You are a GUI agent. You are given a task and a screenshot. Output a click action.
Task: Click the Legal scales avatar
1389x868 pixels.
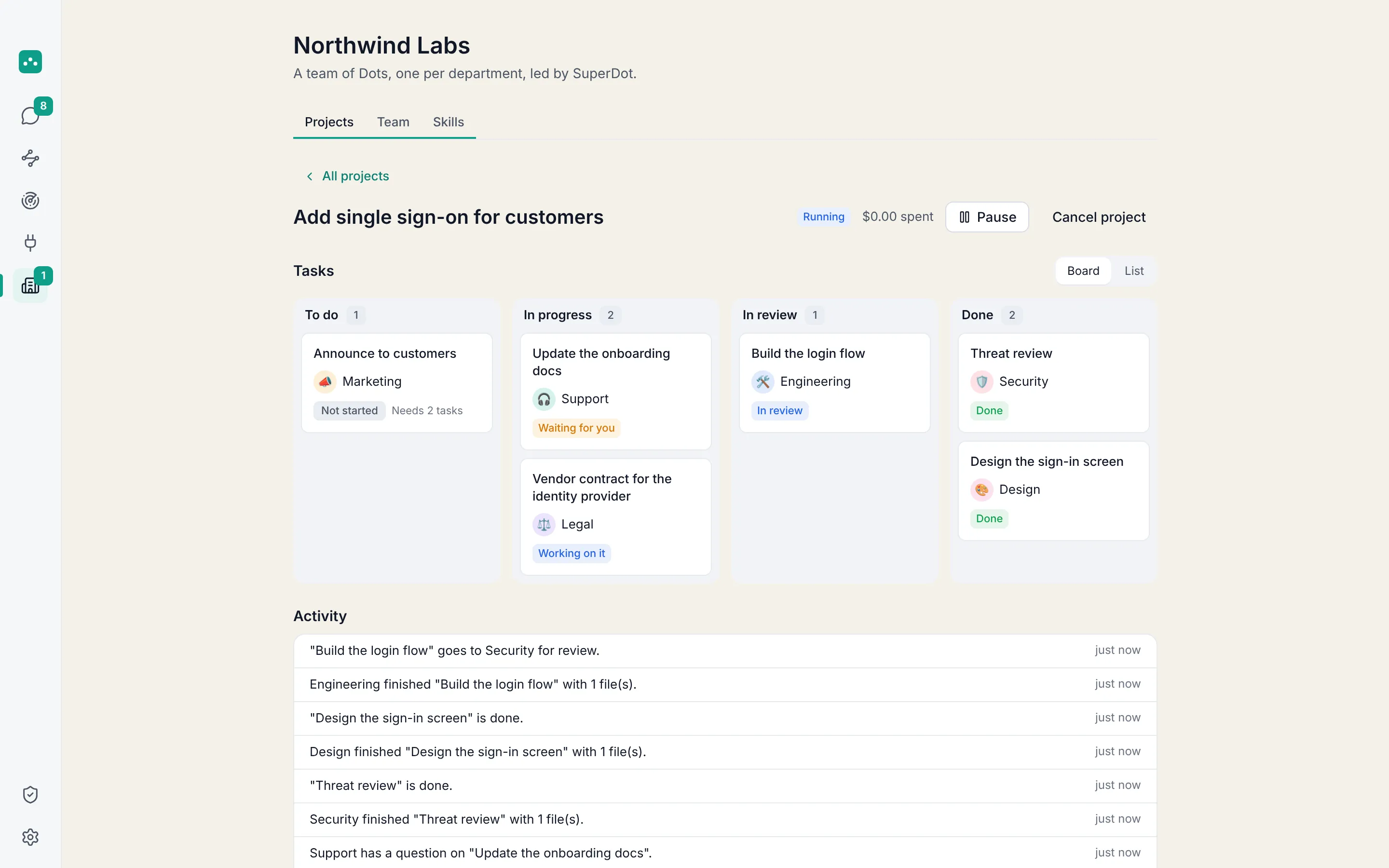544,524
